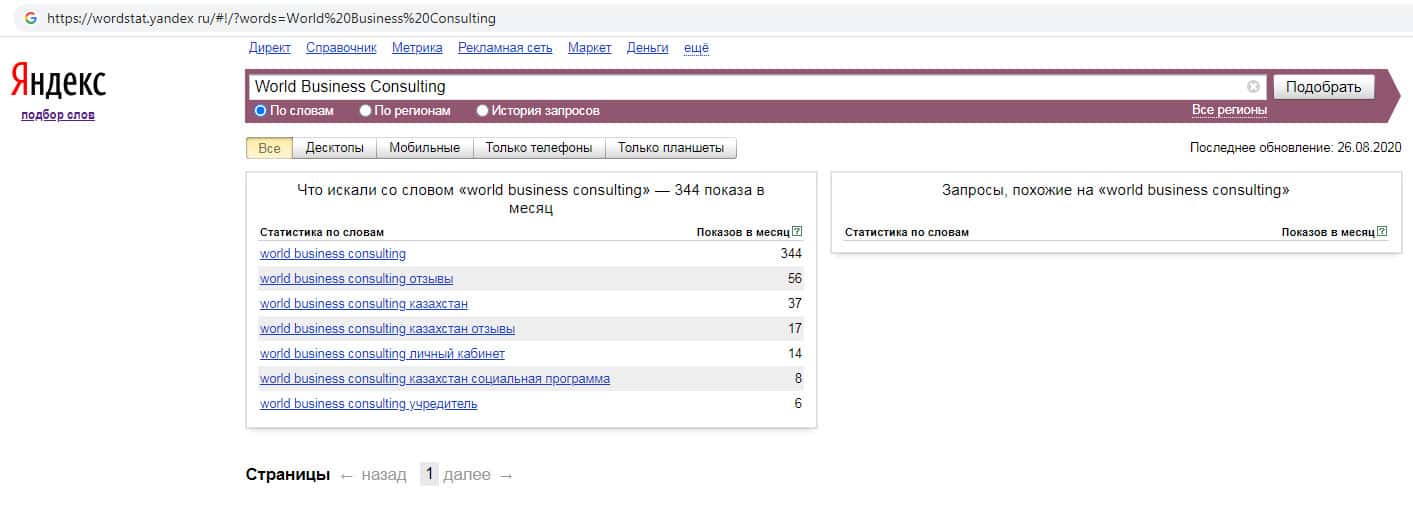Open the "Все регионы" region selector

(x=1229, y=110)
